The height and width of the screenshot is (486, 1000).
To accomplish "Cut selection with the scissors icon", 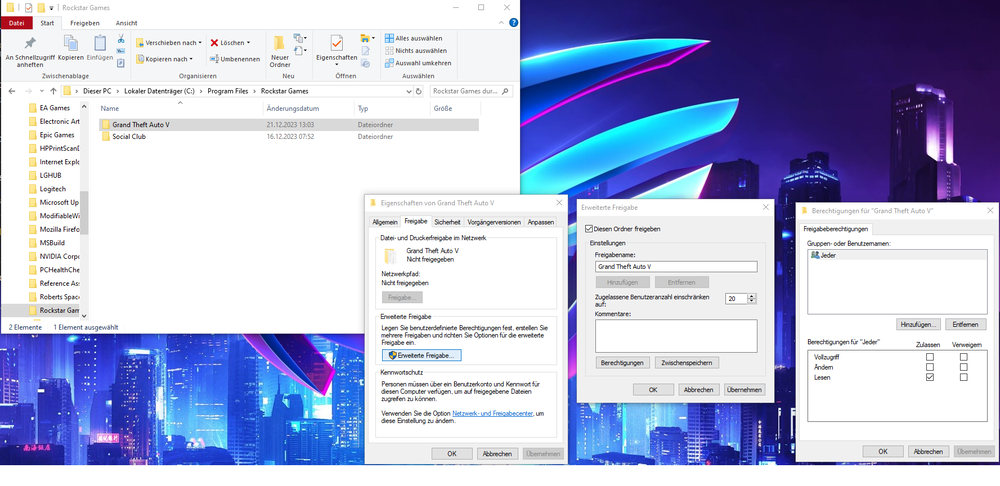I will pos(121,39).
